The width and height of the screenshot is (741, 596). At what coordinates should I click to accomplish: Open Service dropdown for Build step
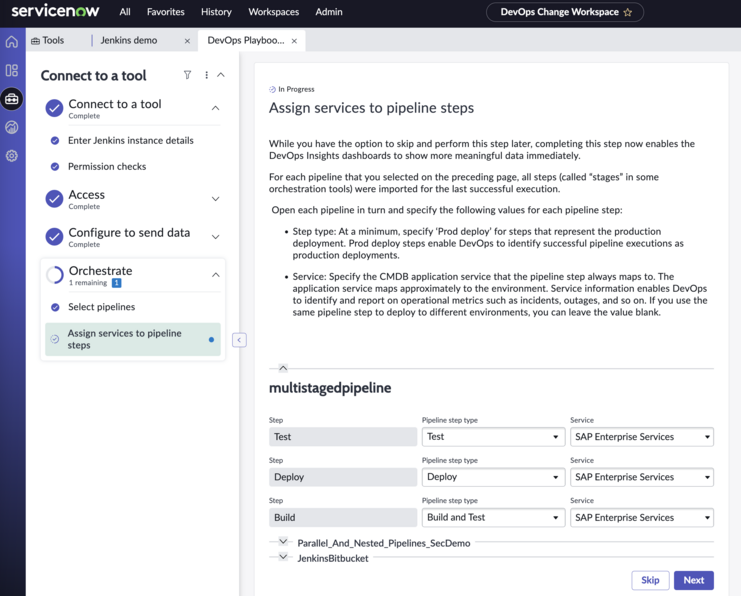[x=642, y=518]
